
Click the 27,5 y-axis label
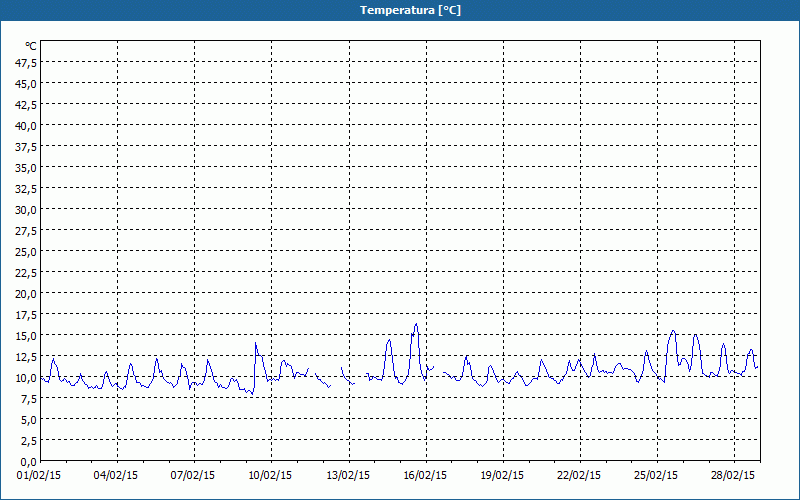[26, 231]
